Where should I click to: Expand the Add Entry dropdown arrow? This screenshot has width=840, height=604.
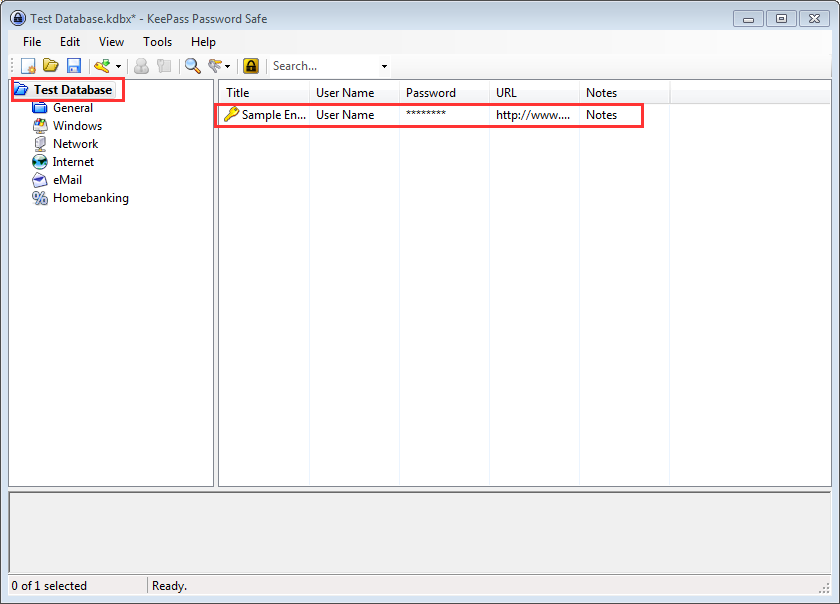pos(118,66)
